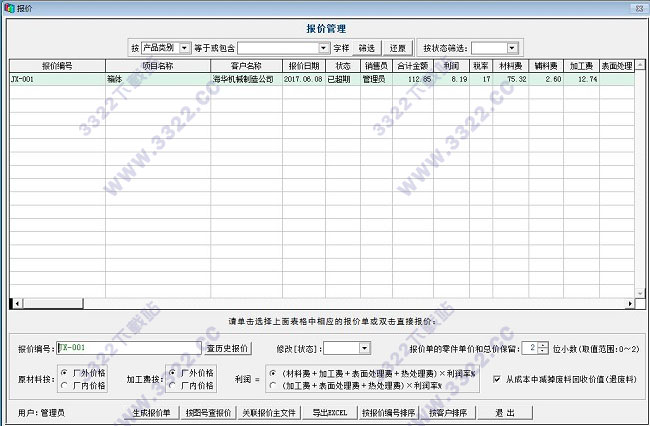The image size is (650, 426).
Task: Click the 生成报价单 button
Action: point(152,413)
